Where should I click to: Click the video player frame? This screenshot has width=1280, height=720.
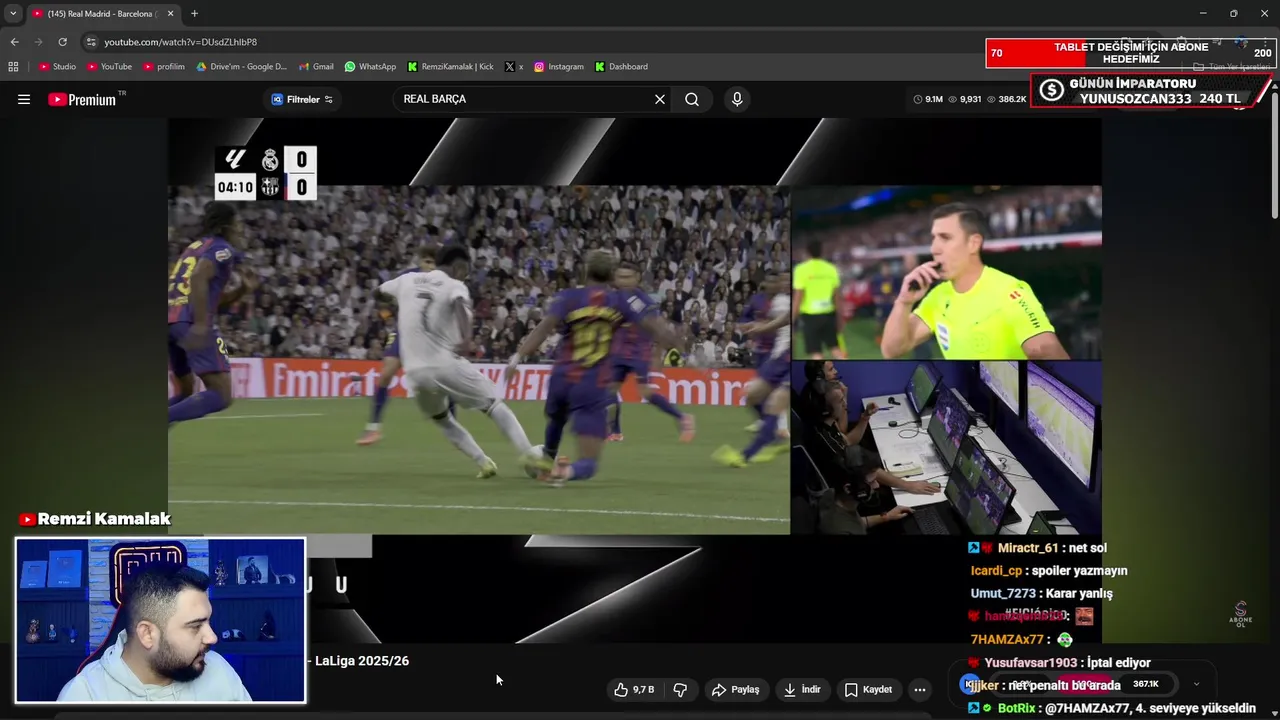[x=634, y=380]
